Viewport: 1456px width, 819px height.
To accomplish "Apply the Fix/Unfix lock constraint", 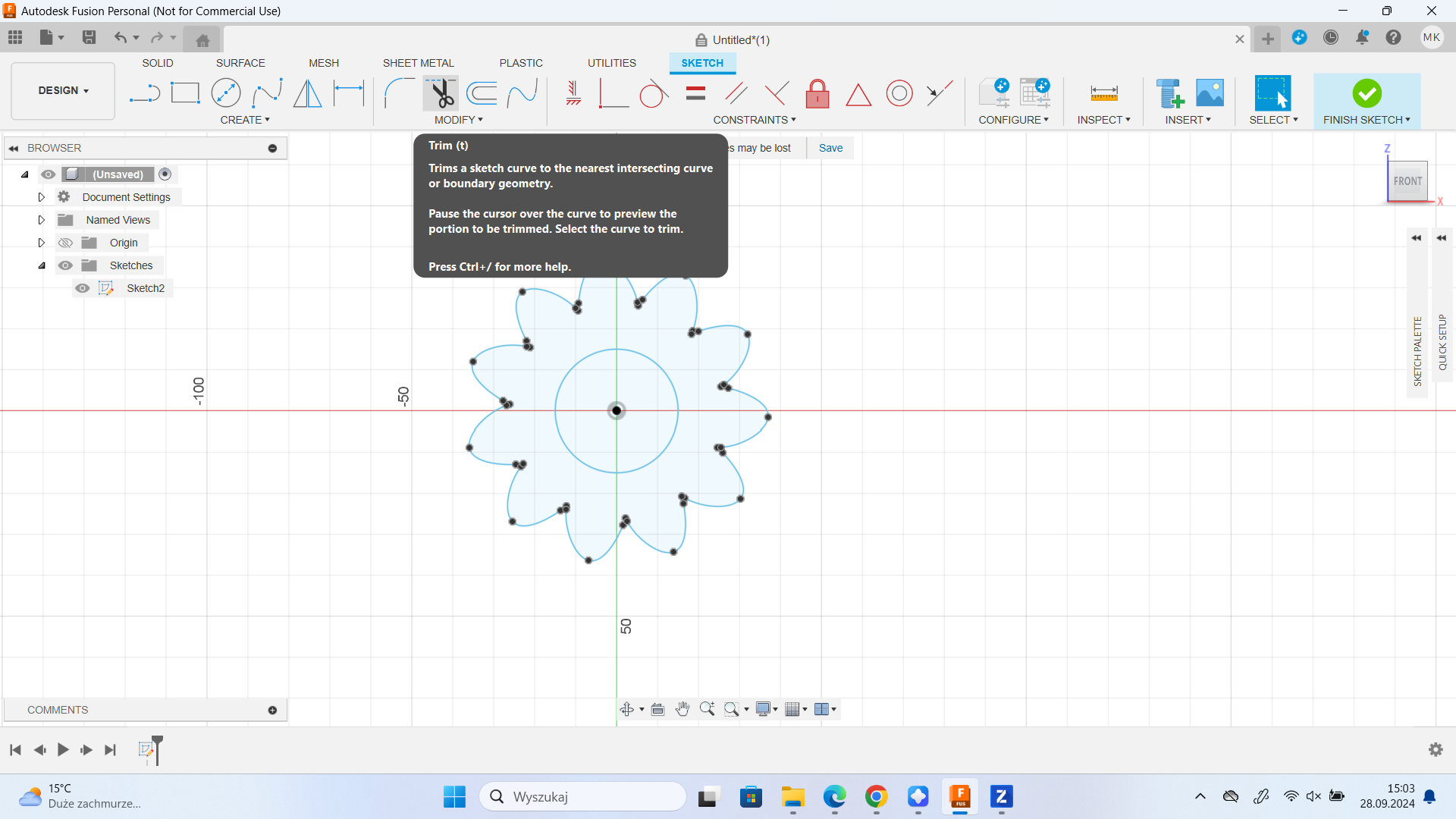I will point(817,94).
